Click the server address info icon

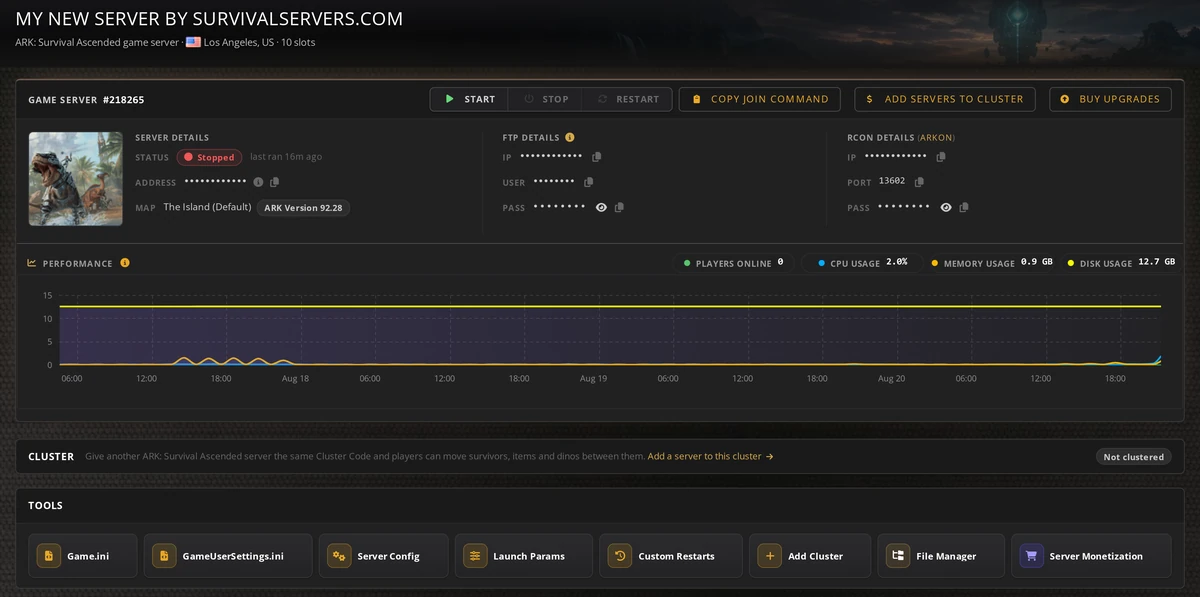click(258, 182)
